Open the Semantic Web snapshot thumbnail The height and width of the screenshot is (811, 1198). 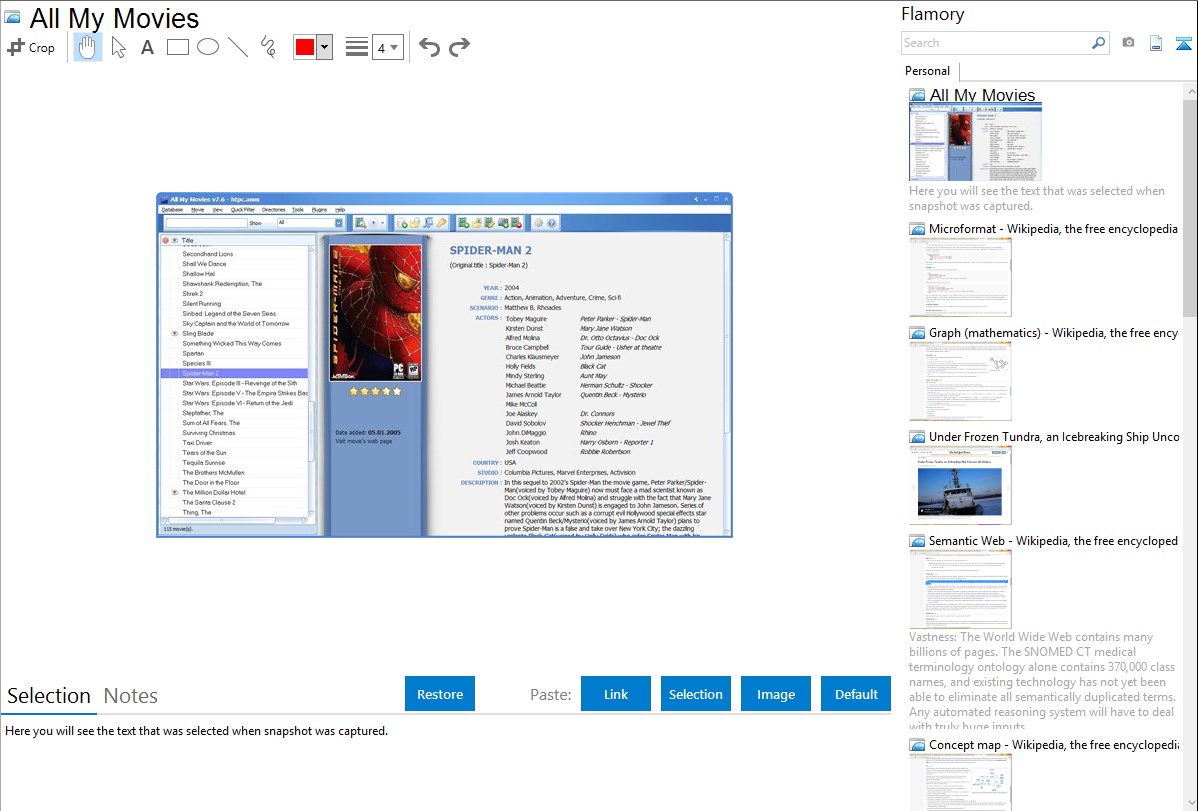(960, 589)
